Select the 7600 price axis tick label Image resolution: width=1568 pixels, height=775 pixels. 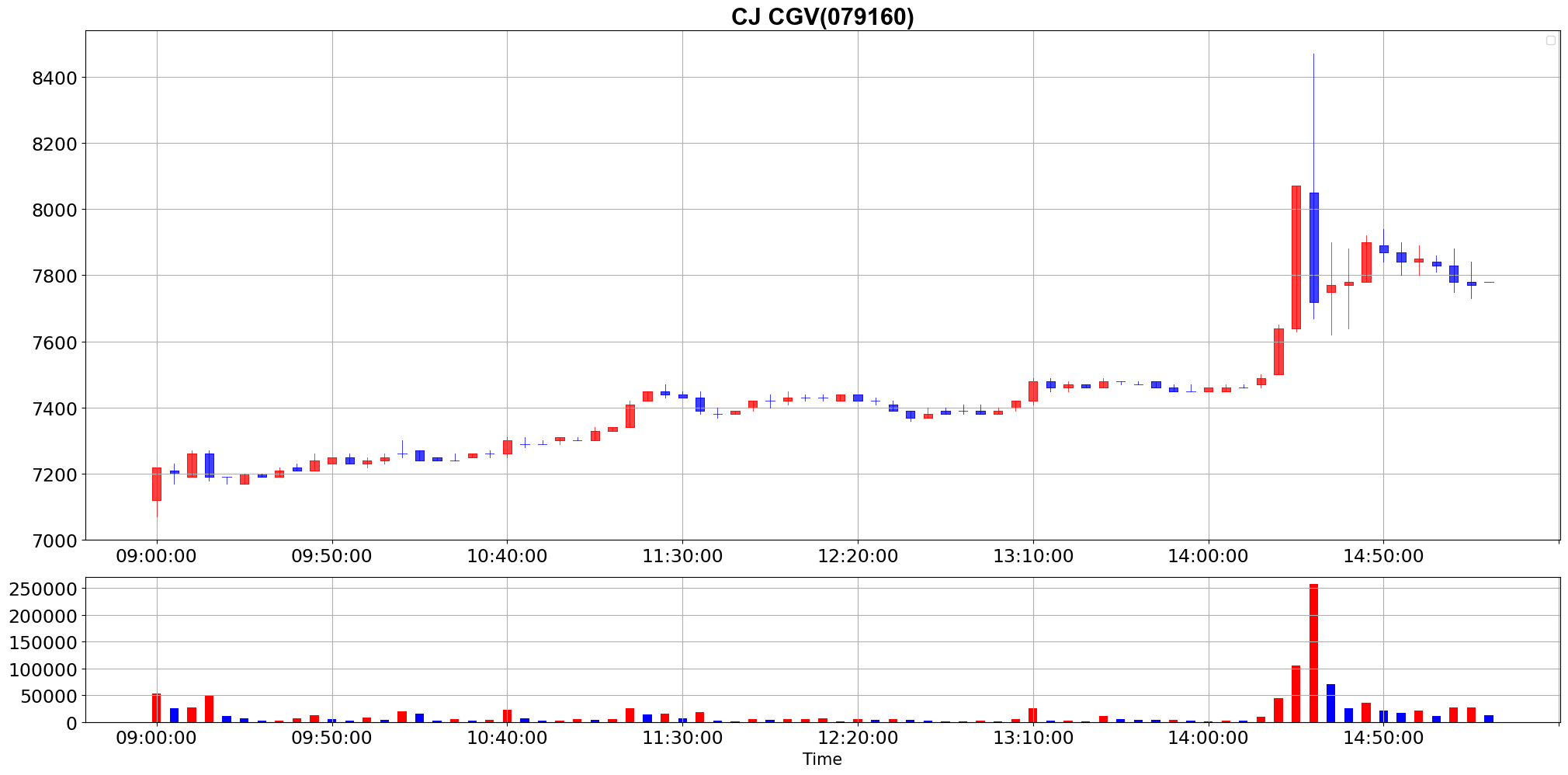(54, 342)
